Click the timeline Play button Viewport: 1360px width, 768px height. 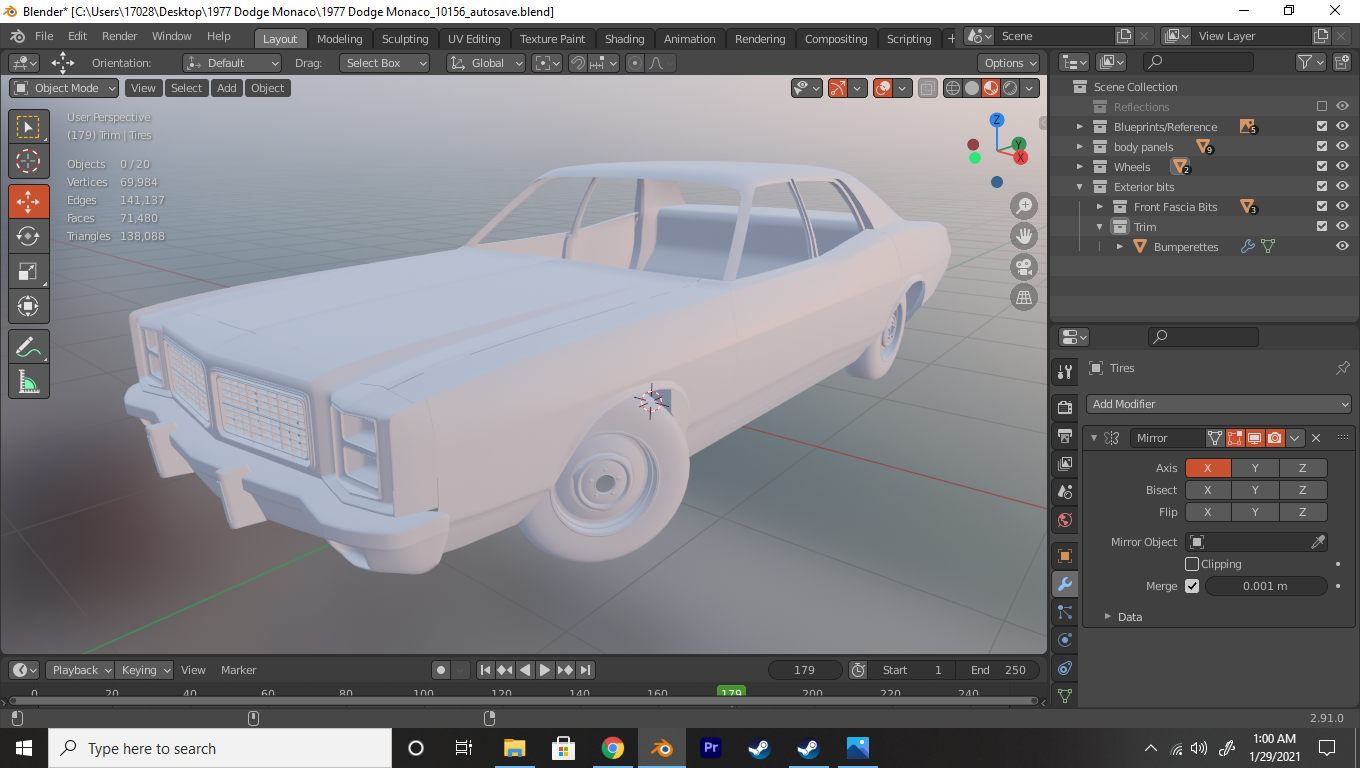(545, 670)
